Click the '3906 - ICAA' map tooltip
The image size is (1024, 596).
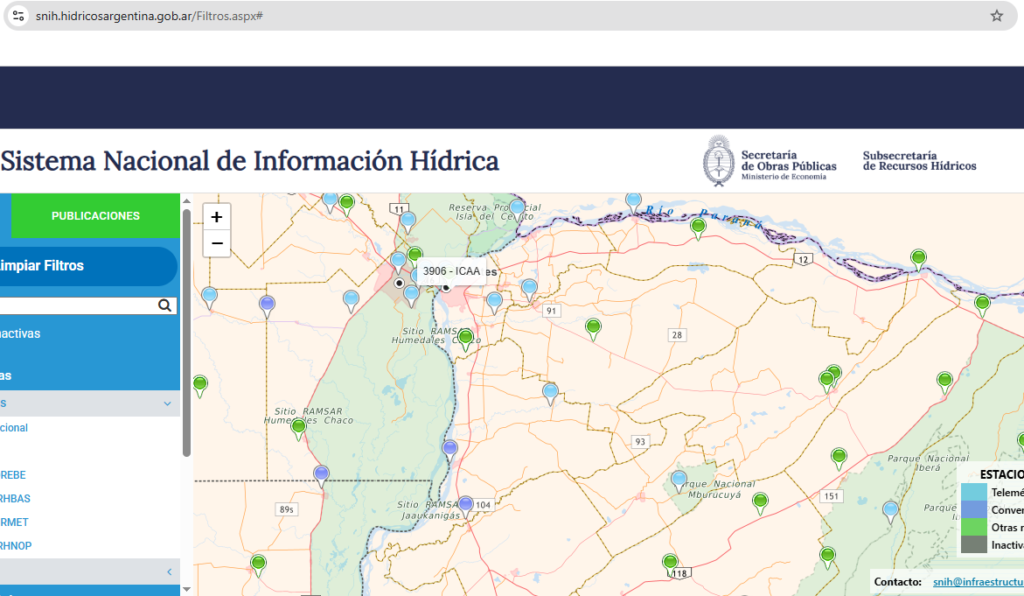(451, 271)
